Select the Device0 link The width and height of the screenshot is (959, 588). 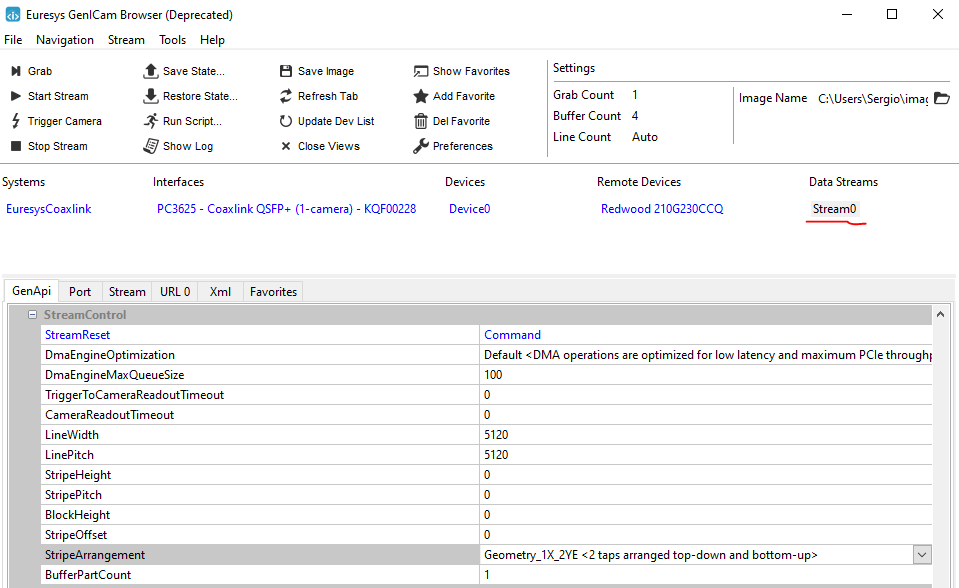pyautogui.click(x=469, y=209)
